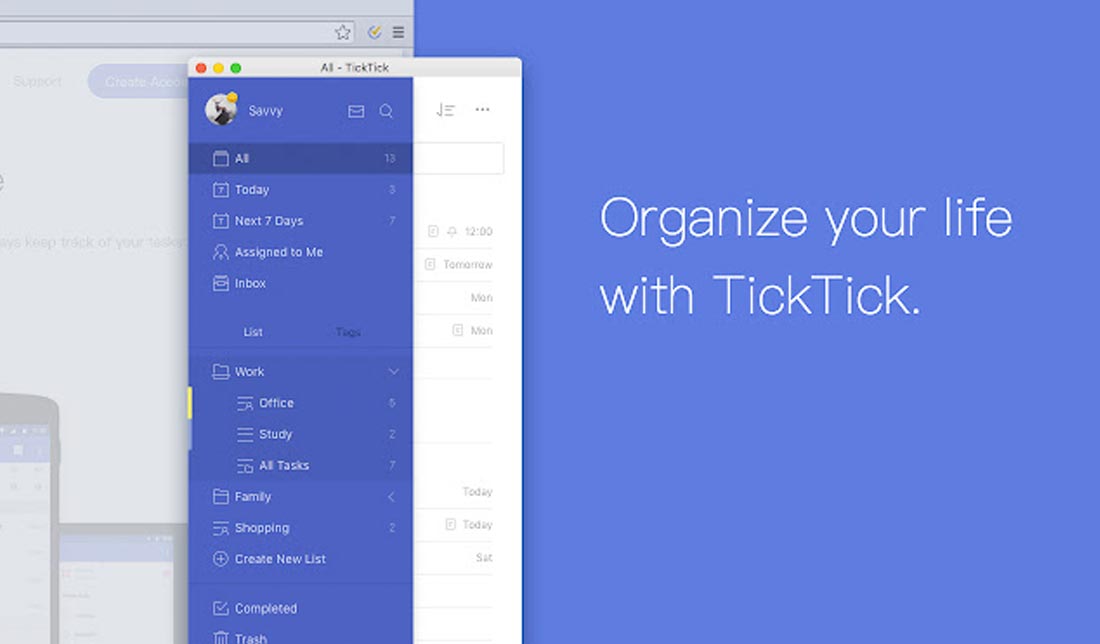Image resolution: width=1100 pixels, height=644 pixels.
Task: Switch to the List tab
Action: [251, 331]
